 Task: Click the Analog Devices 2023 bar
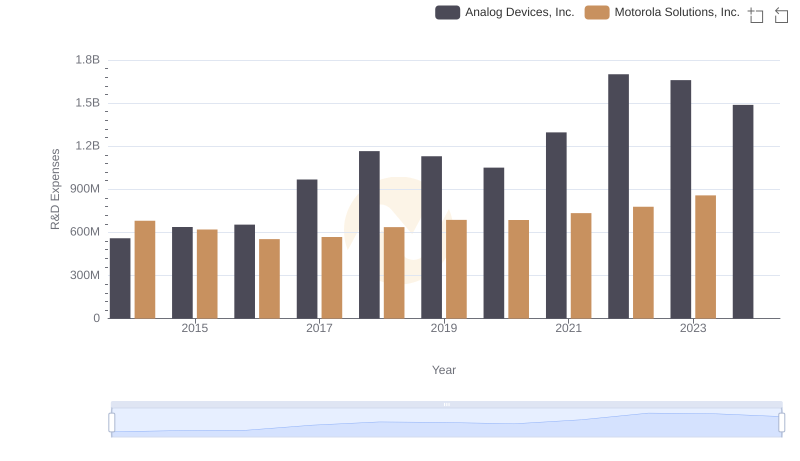(x=681, y=199)
